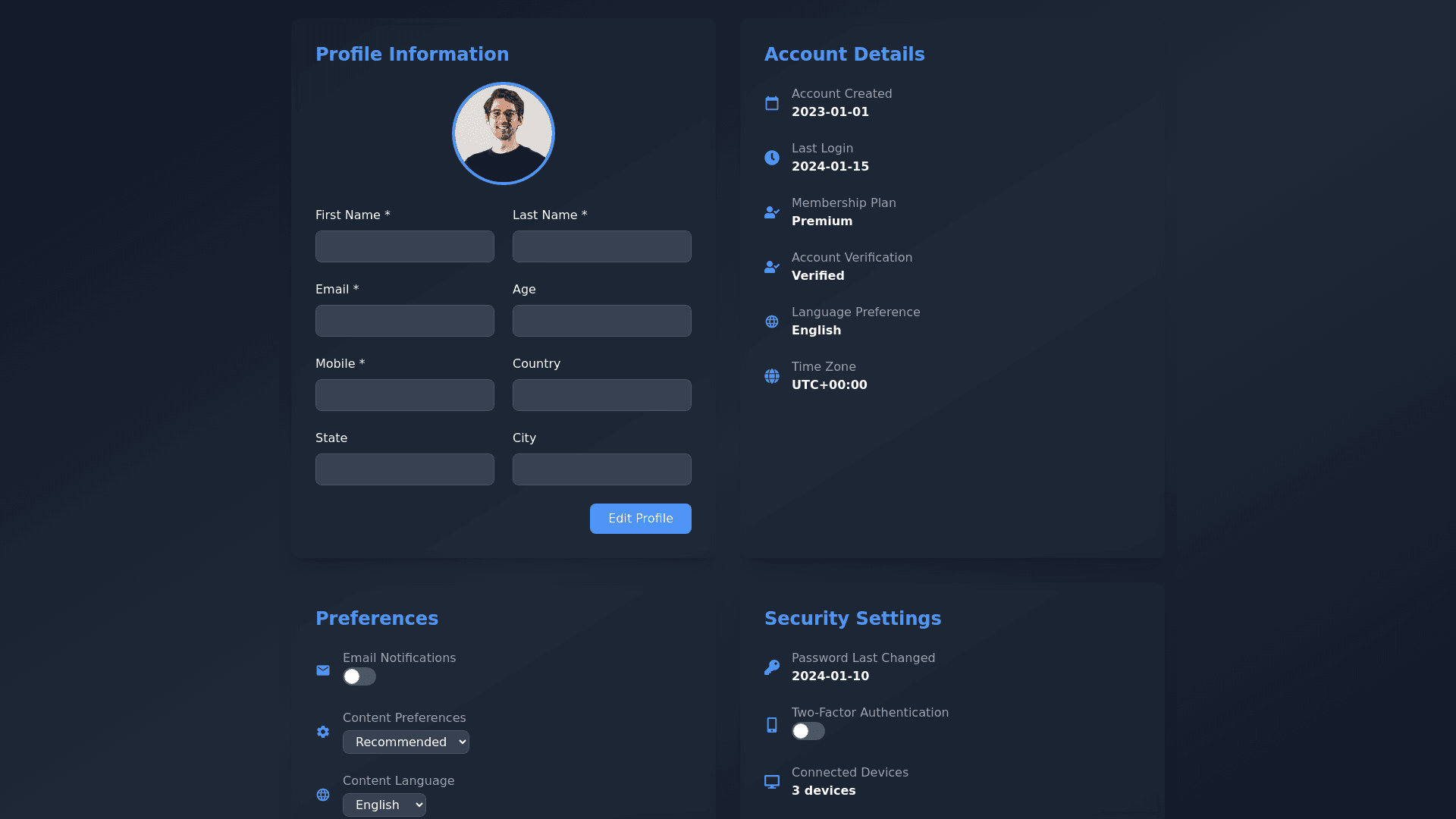Turn on Two-Factor Authentication toggle
Viewport: 1456px width, 819px height.
(x=808, y=731)
